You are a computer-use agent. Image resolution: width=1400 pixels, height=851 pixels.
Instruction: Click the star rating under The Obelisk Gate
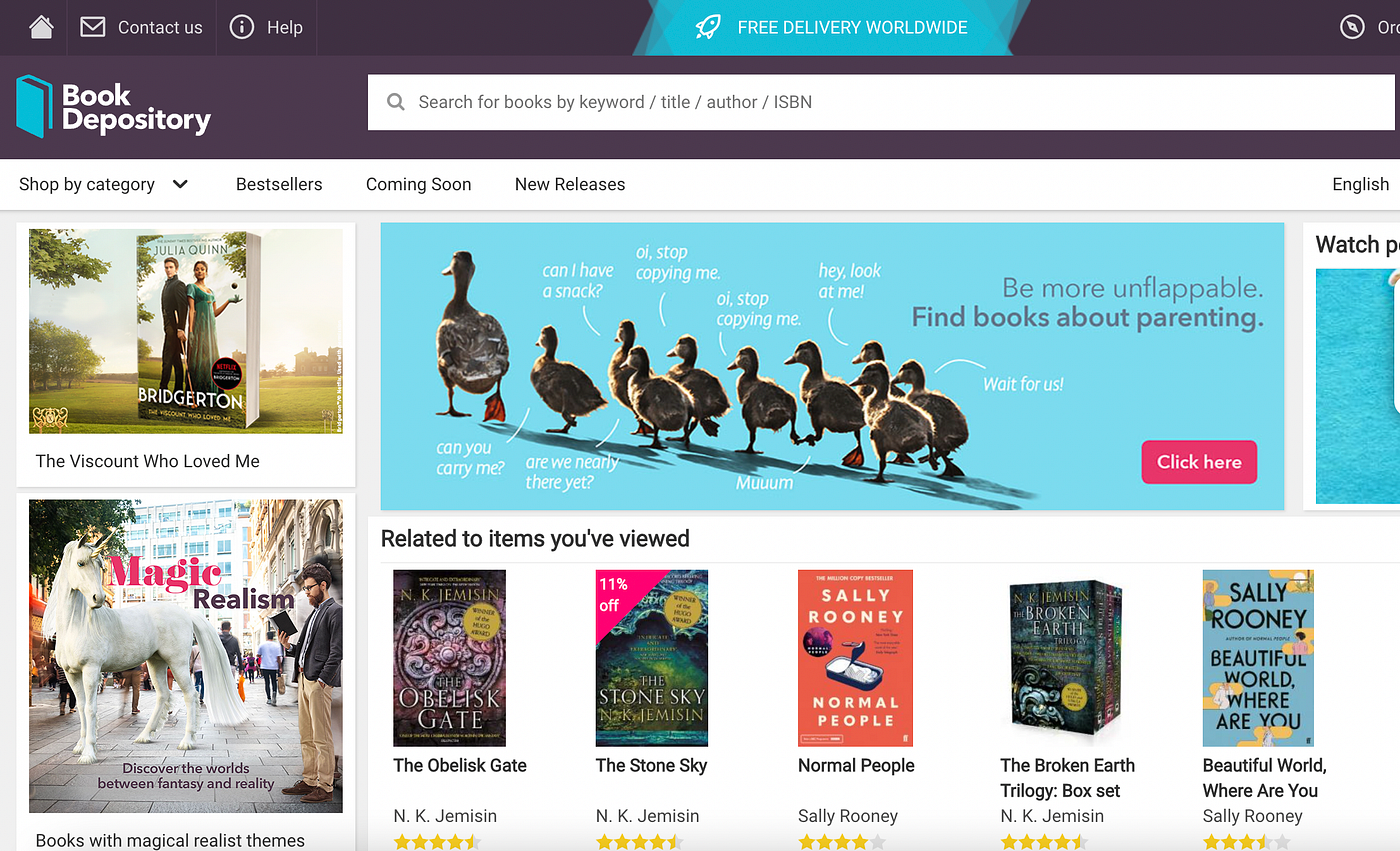coord(437,841)
